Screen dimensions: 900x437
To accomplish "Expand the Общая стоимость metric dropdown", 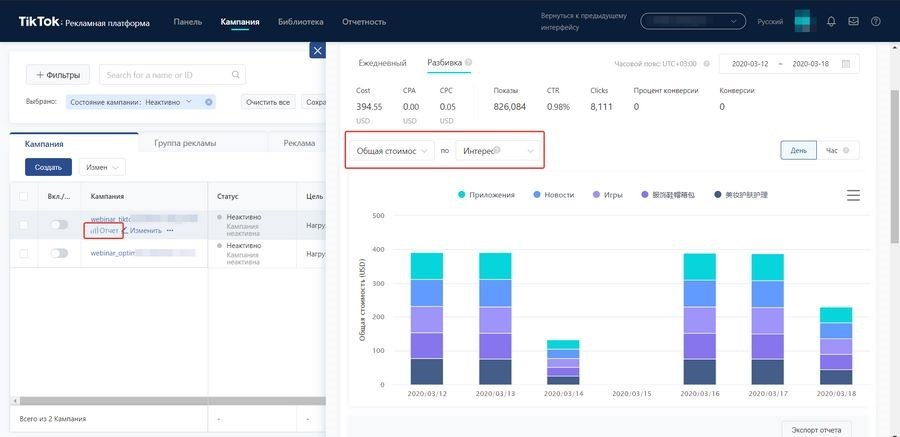I will 392,150.
